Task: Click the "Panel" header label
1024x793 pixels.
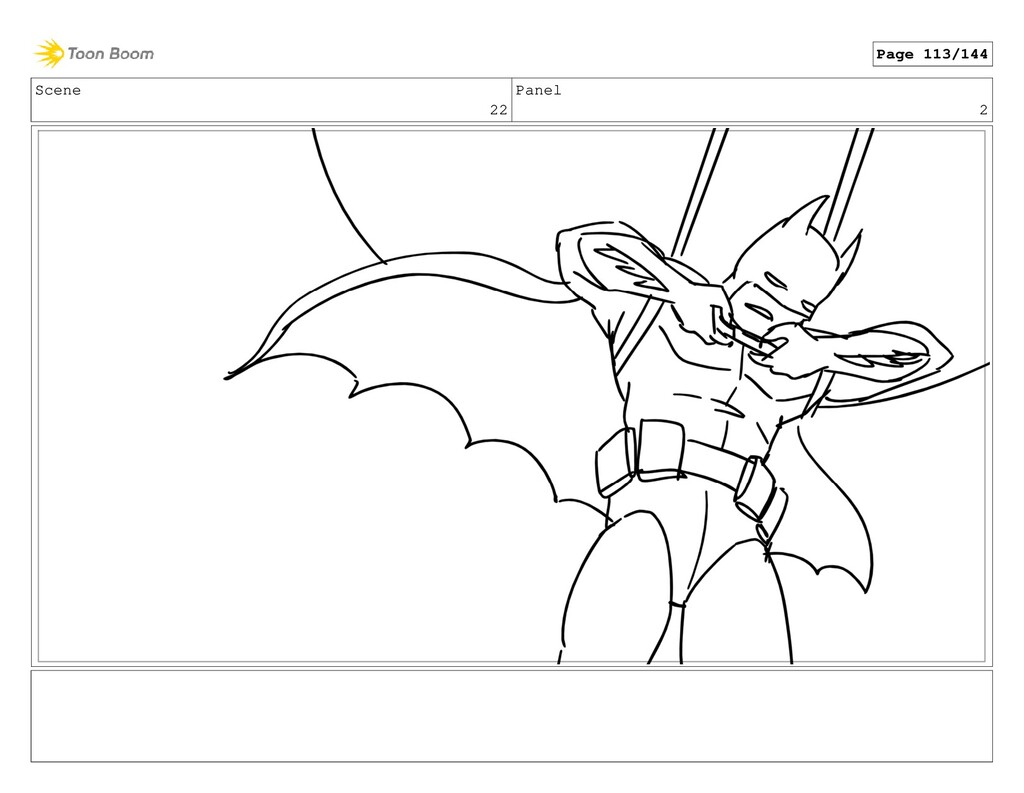Action: 538,90
